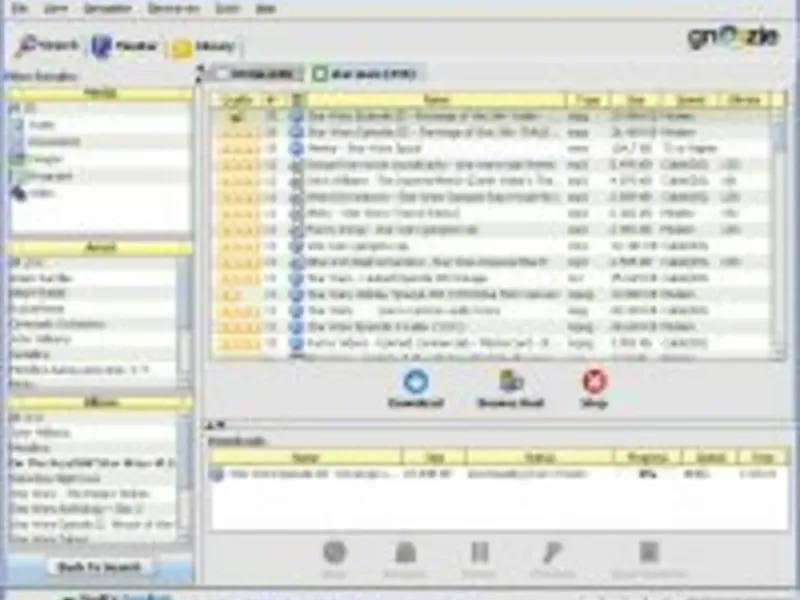Image resolution: width=800 pixels, height=600 pixels.
Task: Select the 'Star Wars Spoof' result row
Action: (x=492, y=148)
